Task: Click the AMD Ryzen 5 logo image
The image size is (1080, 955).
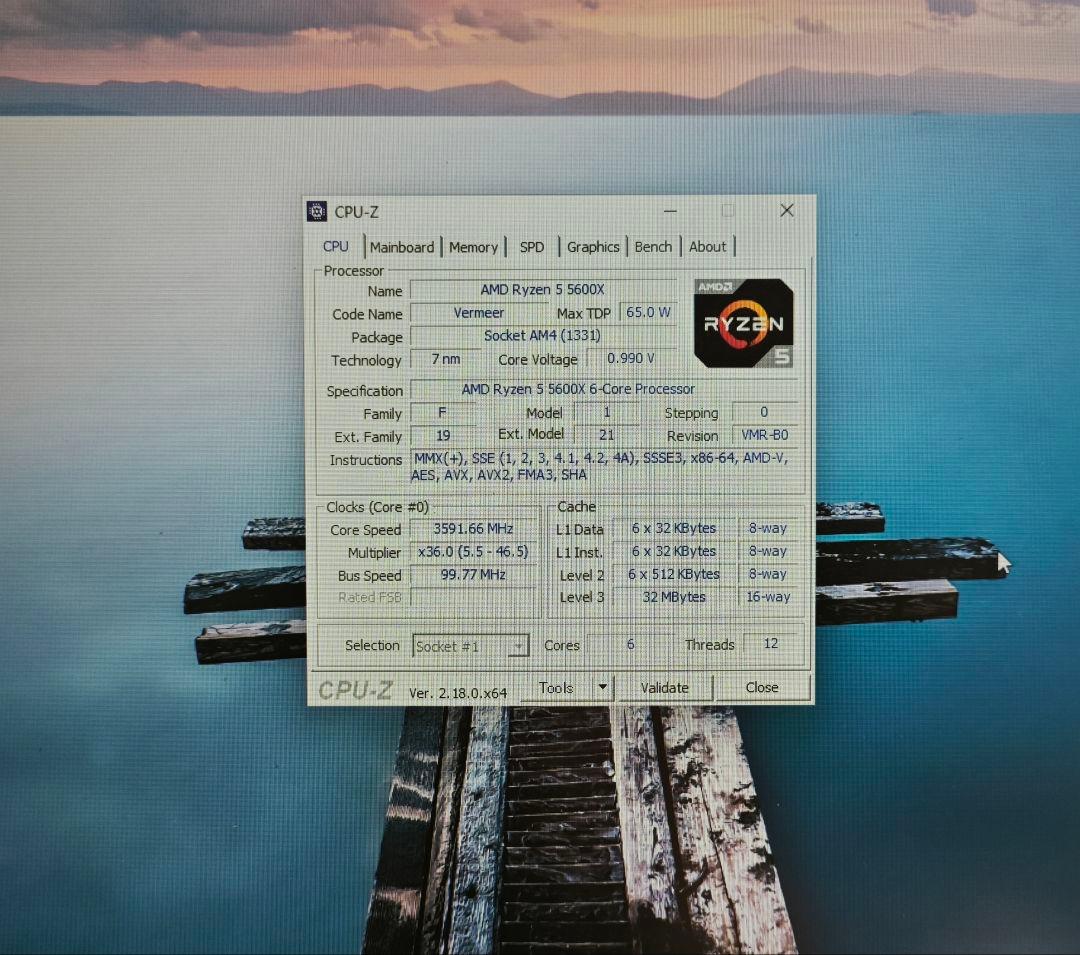Action: [743, 323]
